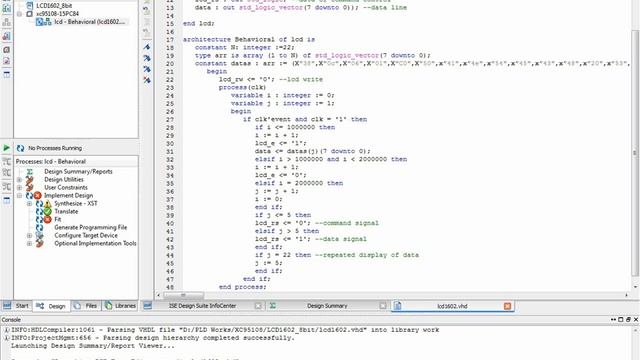640x360 pixels.
Task: Click the "Processes: lcd - Behavioral" header
Action: pyautogui.click(x=51, y=162)
